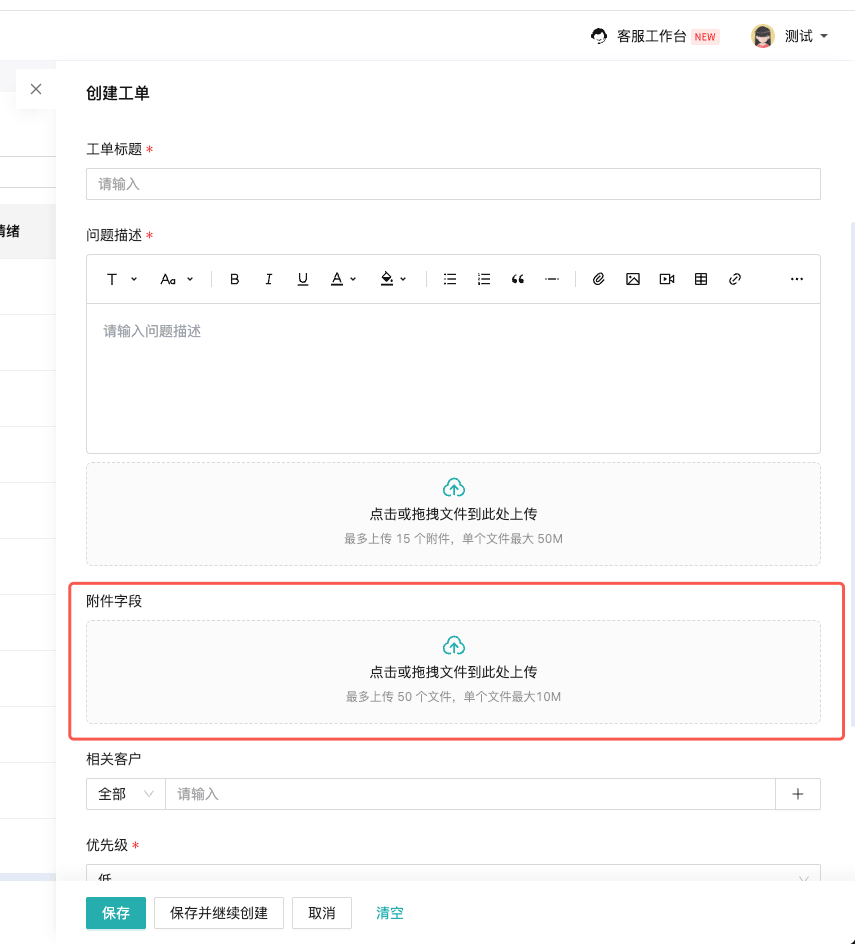Click the cloud upload icon below editor

click(x=453, y=487)
